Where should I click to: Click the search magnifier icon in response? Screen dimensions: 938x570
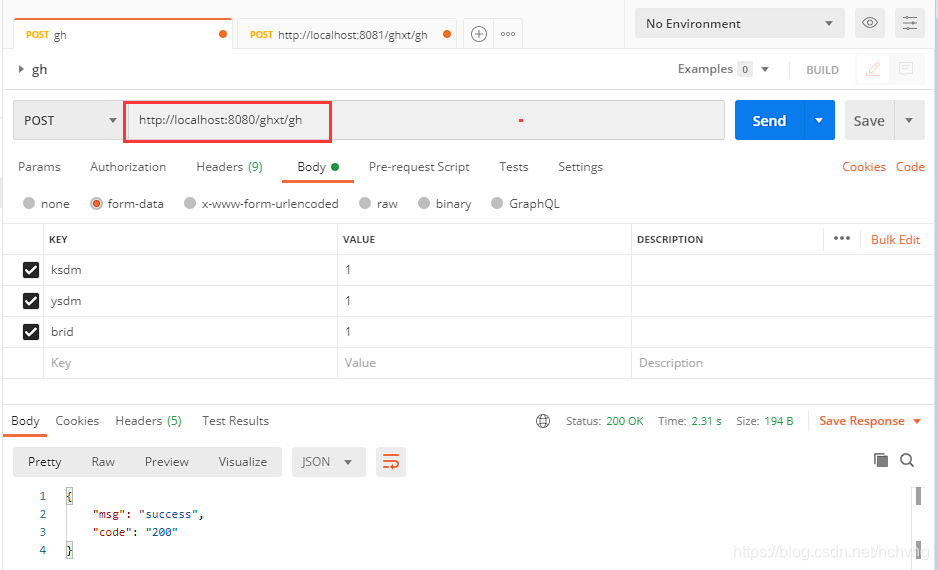(907, 460)
